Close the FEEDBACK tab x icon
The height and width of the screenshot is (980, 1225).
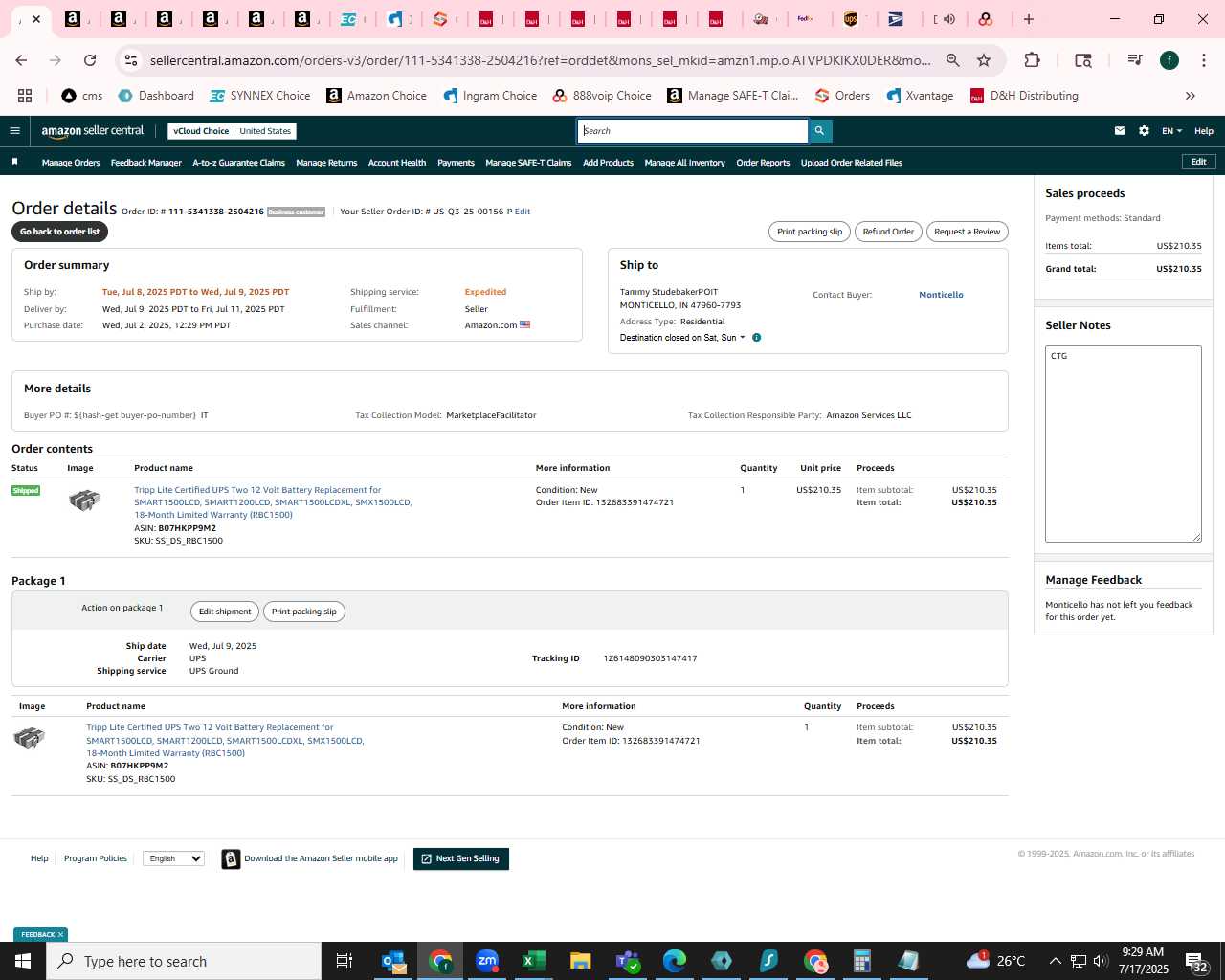(60, 935)
